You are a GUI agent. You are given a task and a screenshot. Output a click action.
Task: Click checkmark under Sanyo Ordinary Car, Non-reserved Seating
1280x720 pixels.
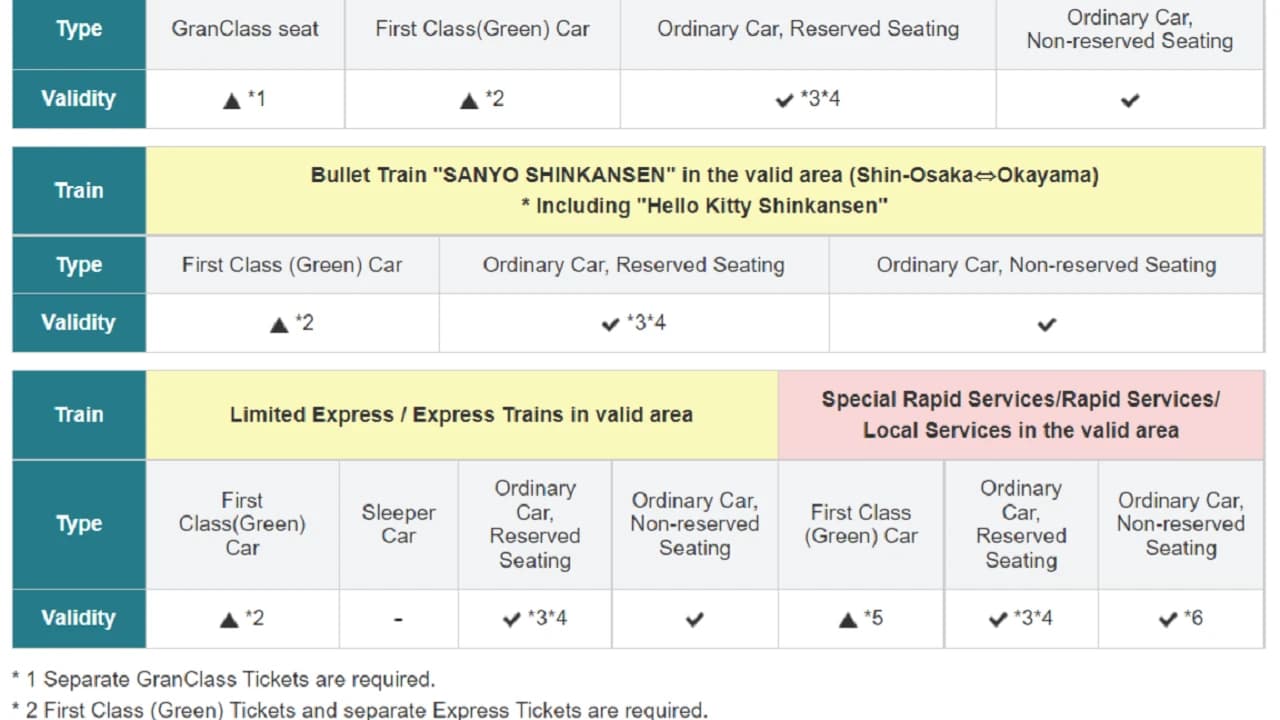pyautogui.click(x=1047, y=324)
